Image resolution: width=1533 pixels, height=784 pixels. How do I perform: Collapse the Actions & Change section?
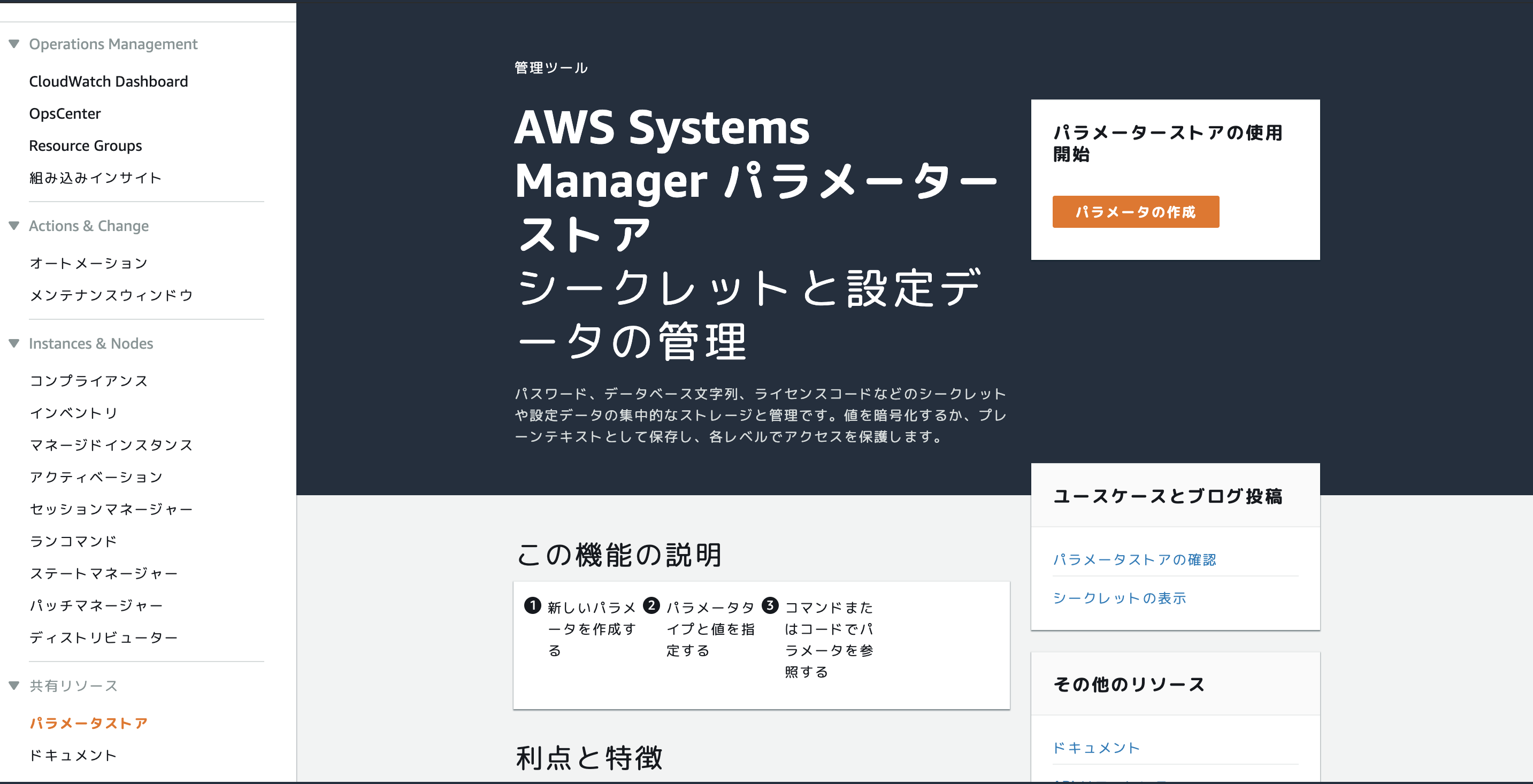point(14,226)
